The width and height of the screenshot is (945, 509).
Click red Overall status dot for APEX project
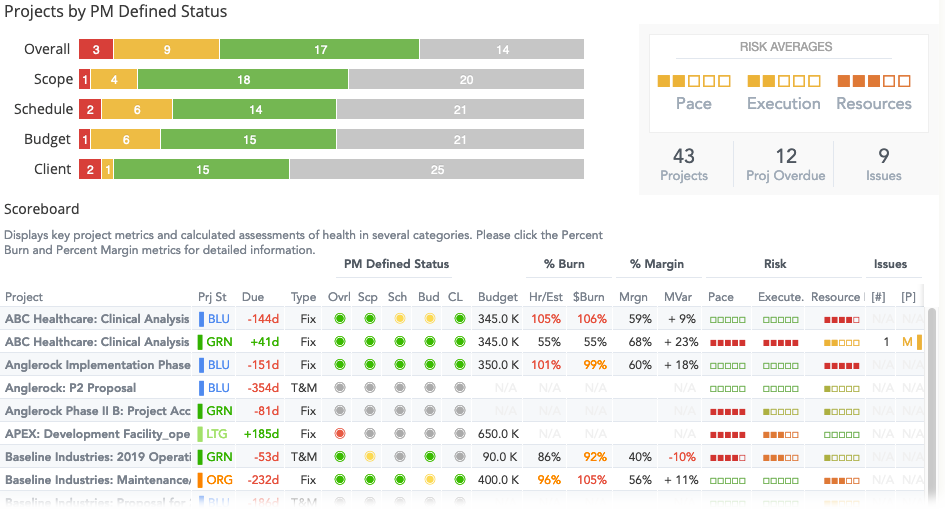tap(340, 434)
